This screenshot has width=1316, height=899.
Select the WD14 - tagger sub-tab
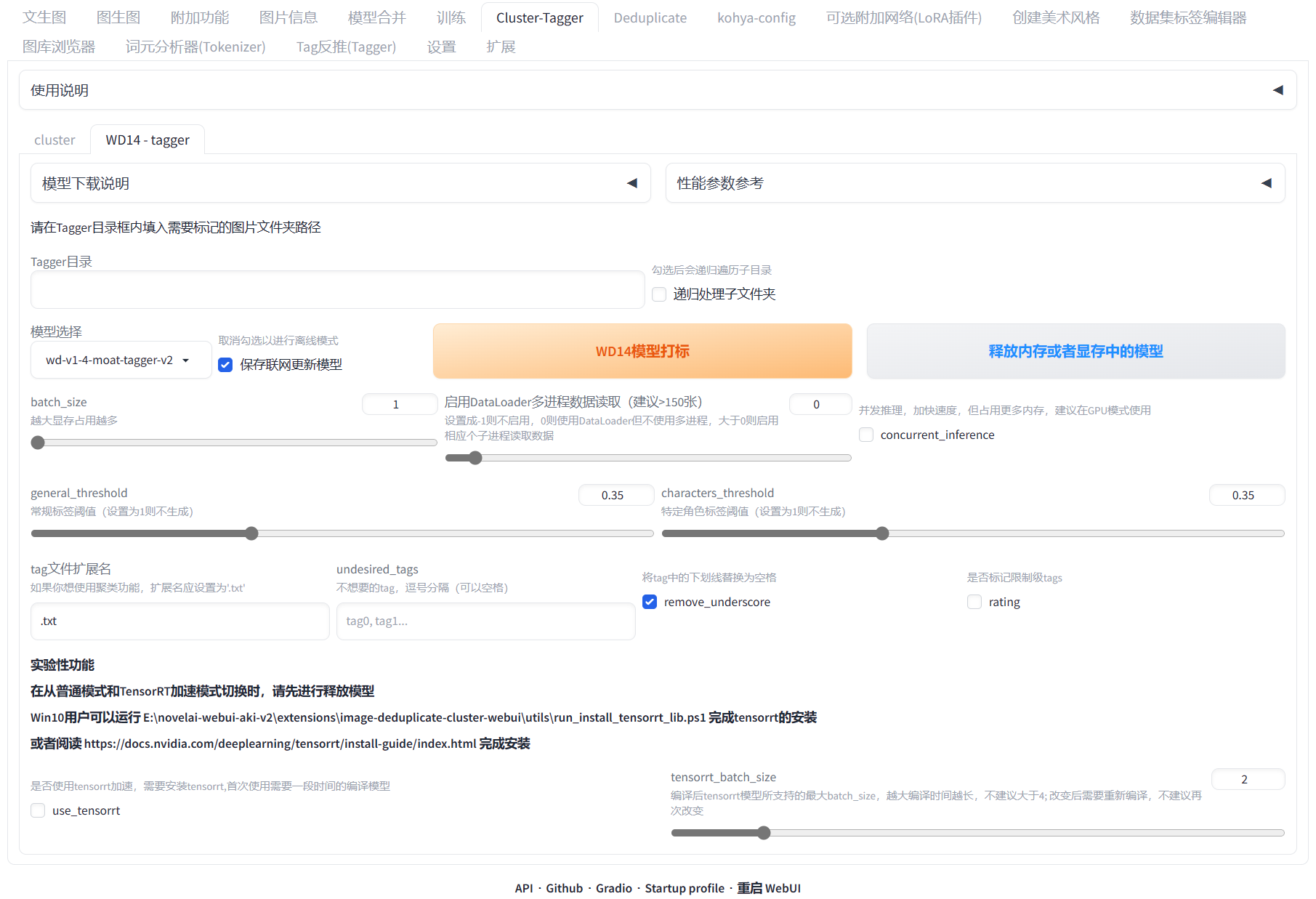click(147, 140)
